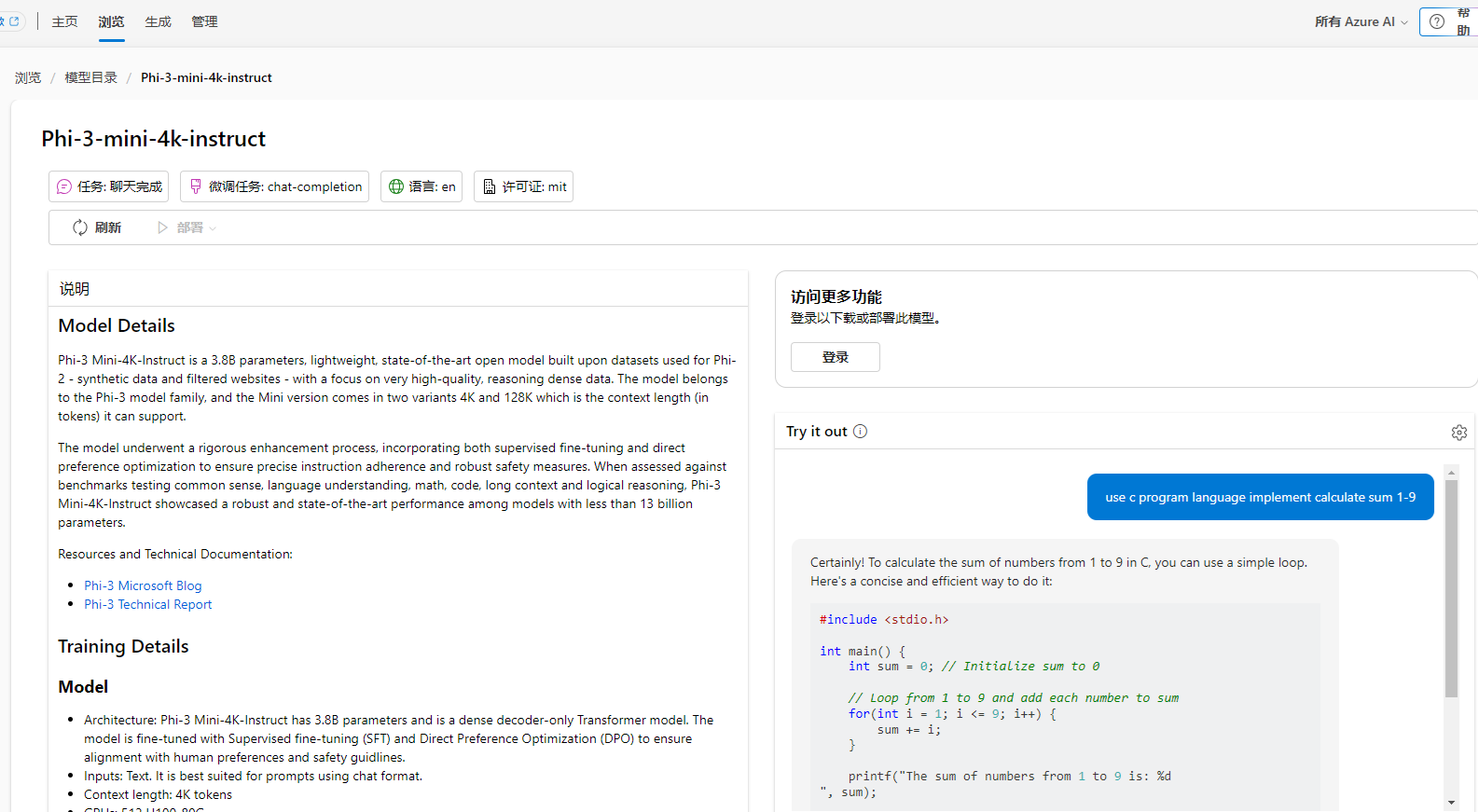Image resolution: width=1478 pixels, height=812 pixels.
Task: Click the 浏览 breadcrumb link
Action: (x=28, y=77)
